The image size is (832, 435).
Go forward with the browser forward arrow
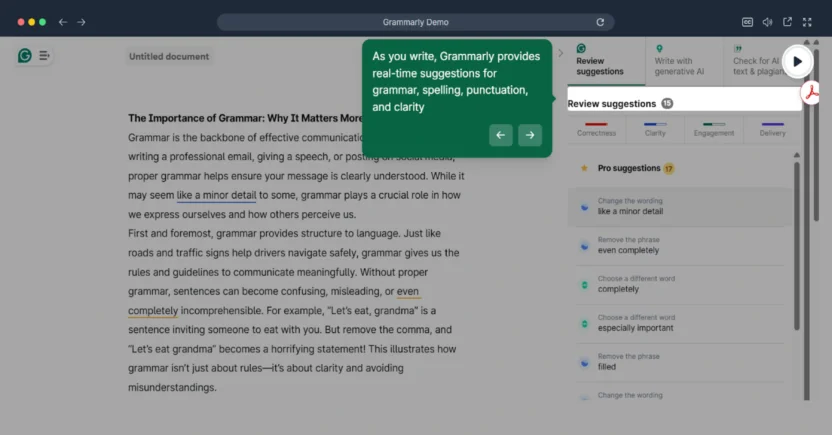coord(81,22)
